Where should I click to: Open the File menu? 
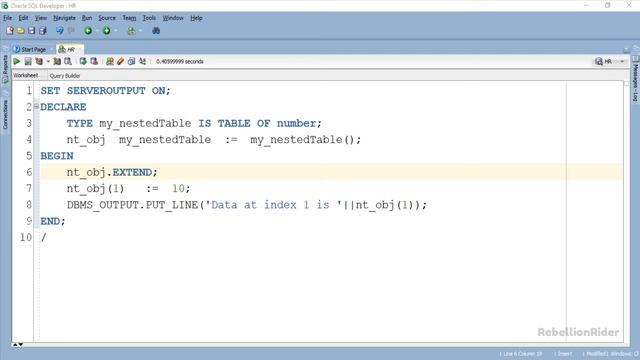(8, 18)
